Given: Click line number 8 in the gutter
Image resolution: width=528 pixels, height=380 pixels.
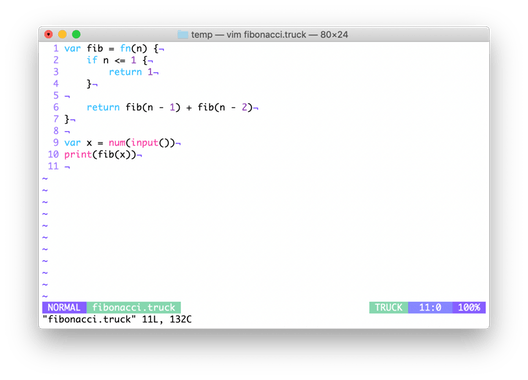Looking at the screenshot, I should pos(56,131).
